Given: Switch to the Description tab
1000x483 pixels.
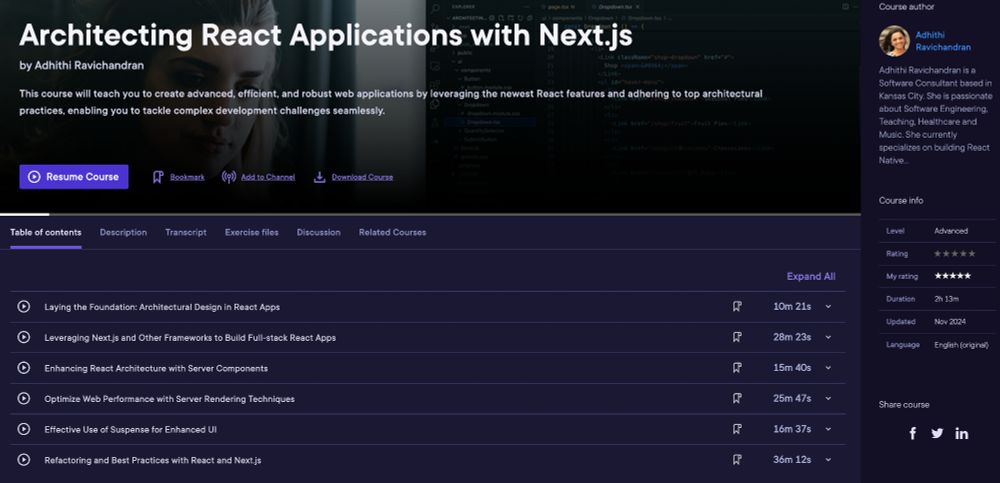Looking at the screenshot, I should tap(123, 232).
